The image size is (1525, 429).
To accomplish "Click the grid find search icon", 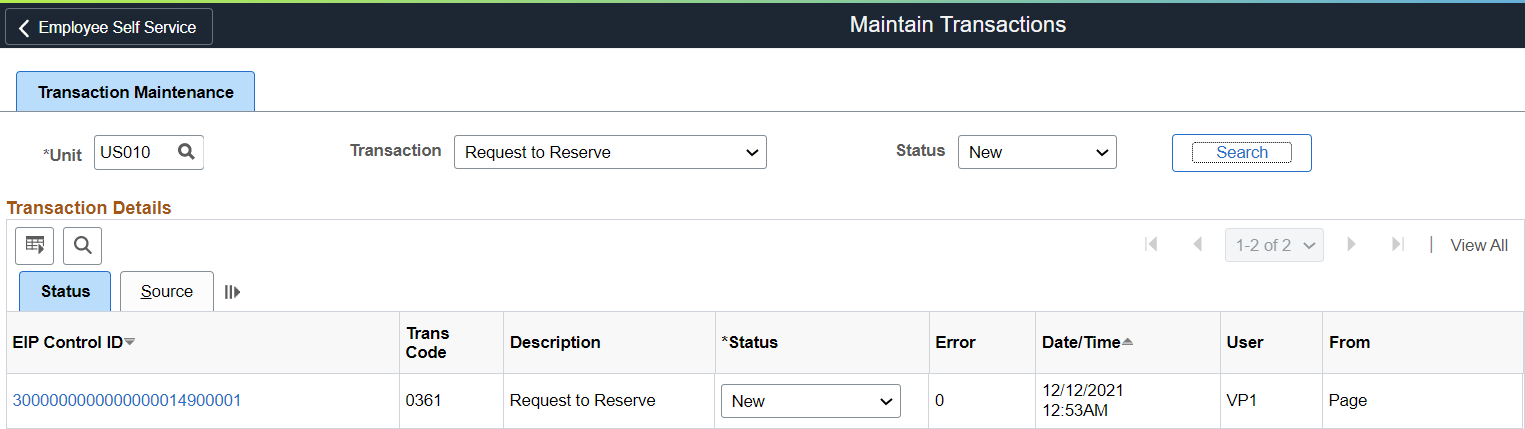I will point(82,245).
